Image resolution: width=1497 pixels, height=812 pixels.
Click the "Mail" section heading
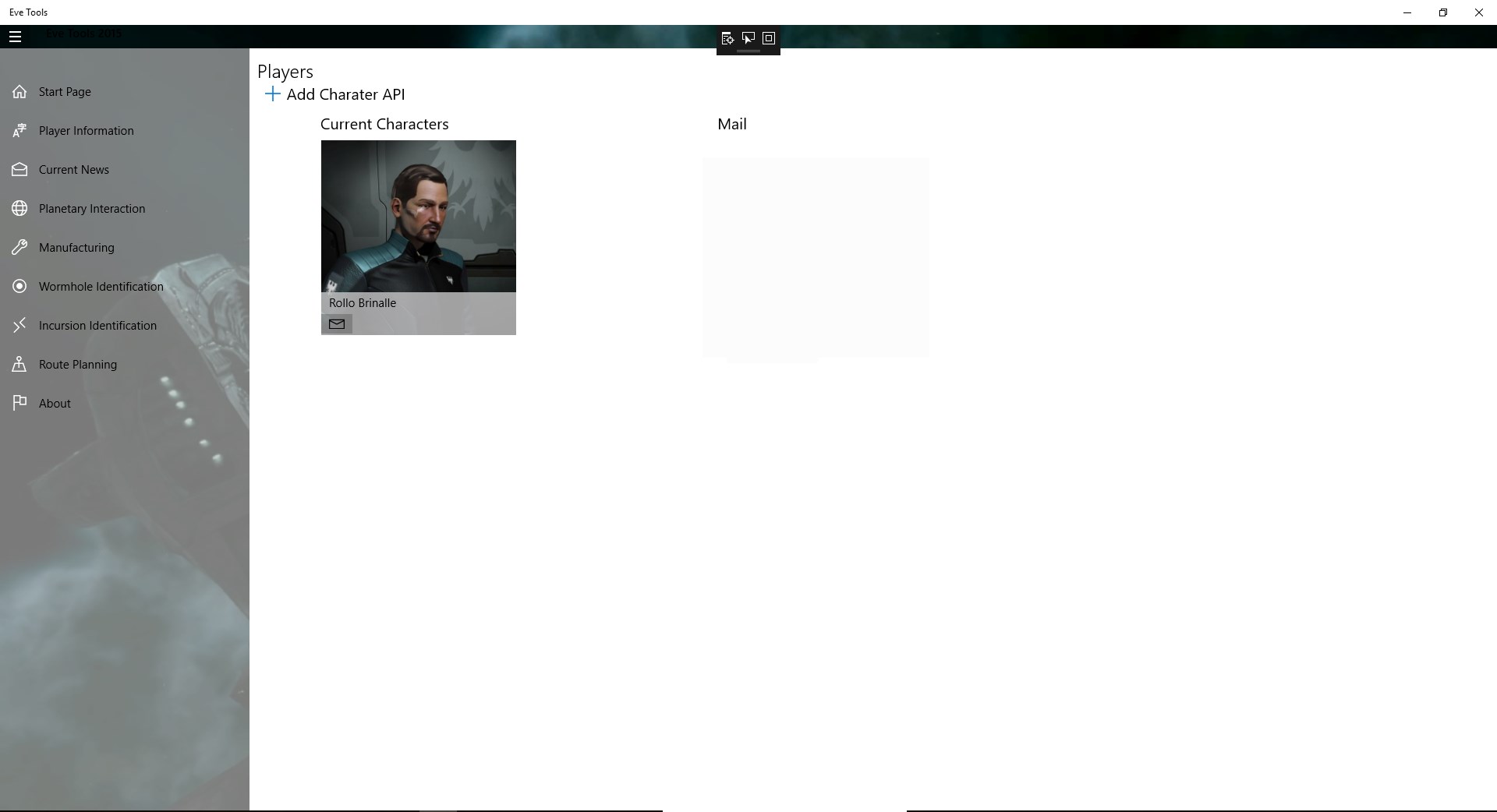[732, 125]
